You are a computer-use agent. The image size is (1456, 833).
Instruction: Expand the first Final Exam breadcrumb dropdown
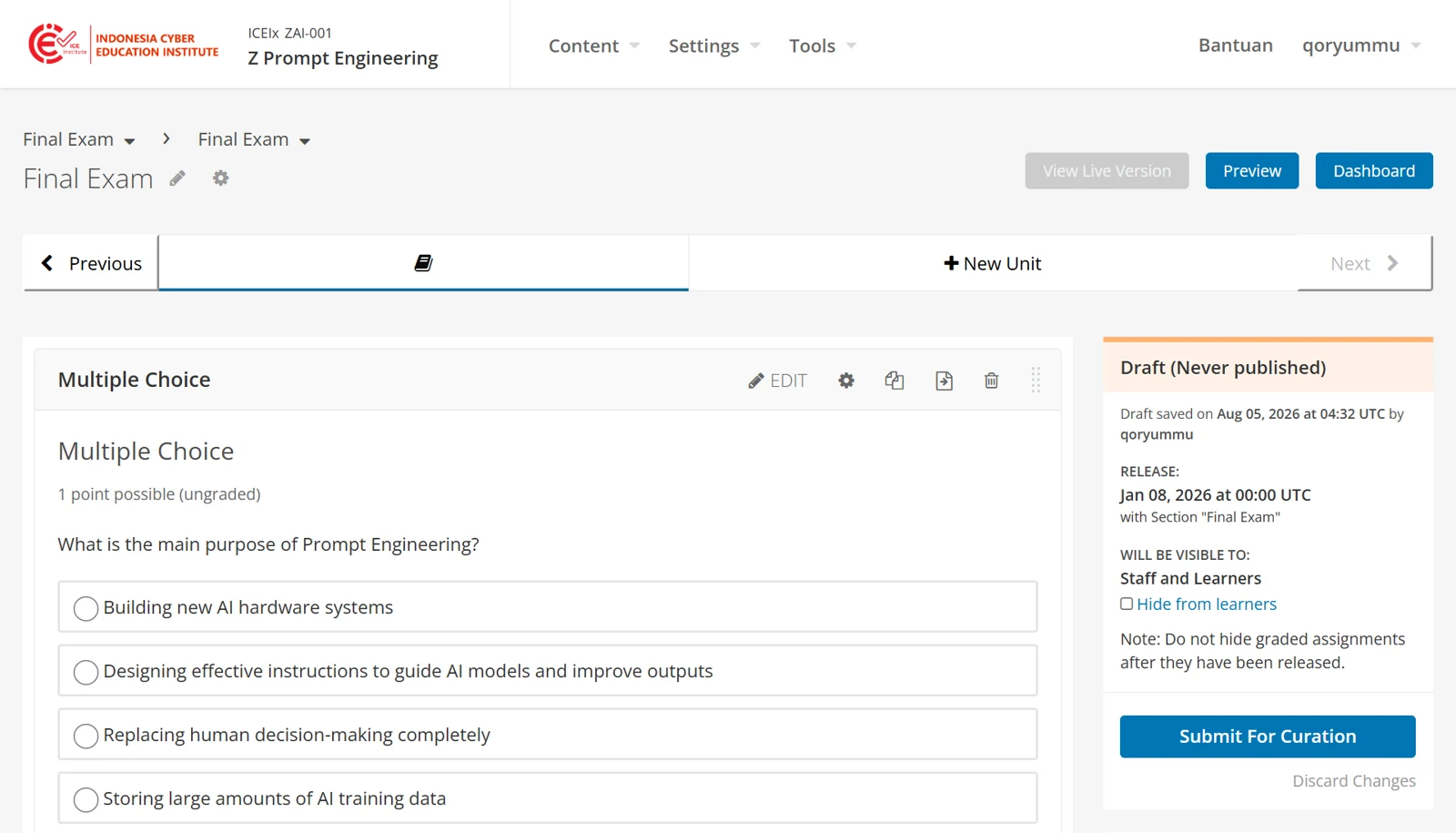pyautogui.click(x=79, y=139)
